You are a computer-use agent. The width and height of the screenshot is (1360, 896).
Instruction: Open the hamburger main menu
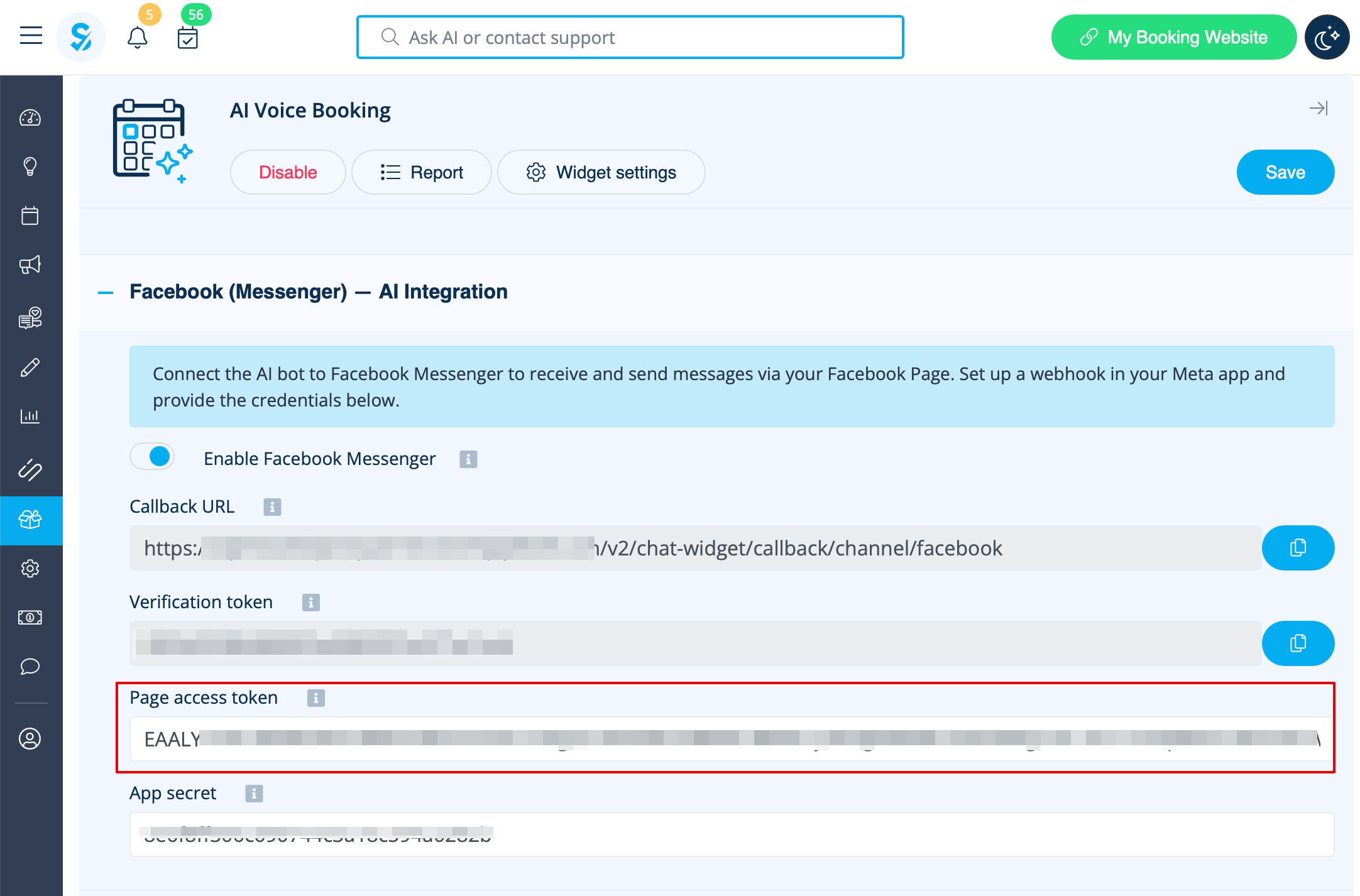click(31, 36)
